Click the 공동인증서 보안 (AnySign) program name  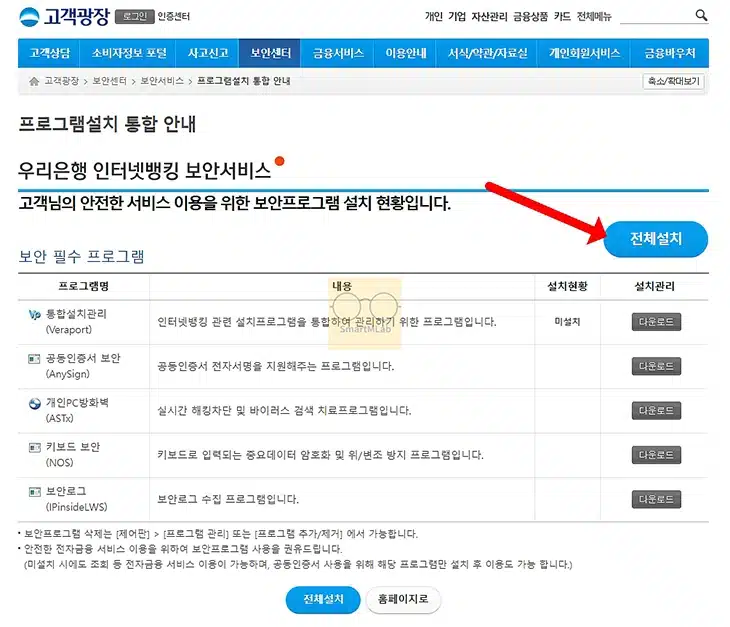point(83,366)
